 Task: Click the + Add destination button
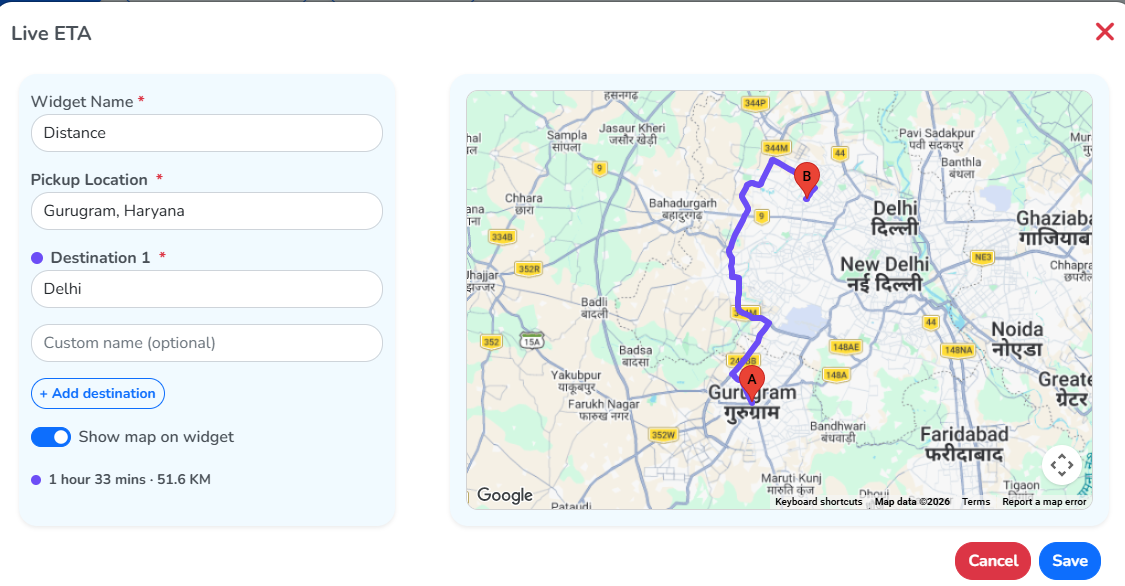[x=98, y=393]
